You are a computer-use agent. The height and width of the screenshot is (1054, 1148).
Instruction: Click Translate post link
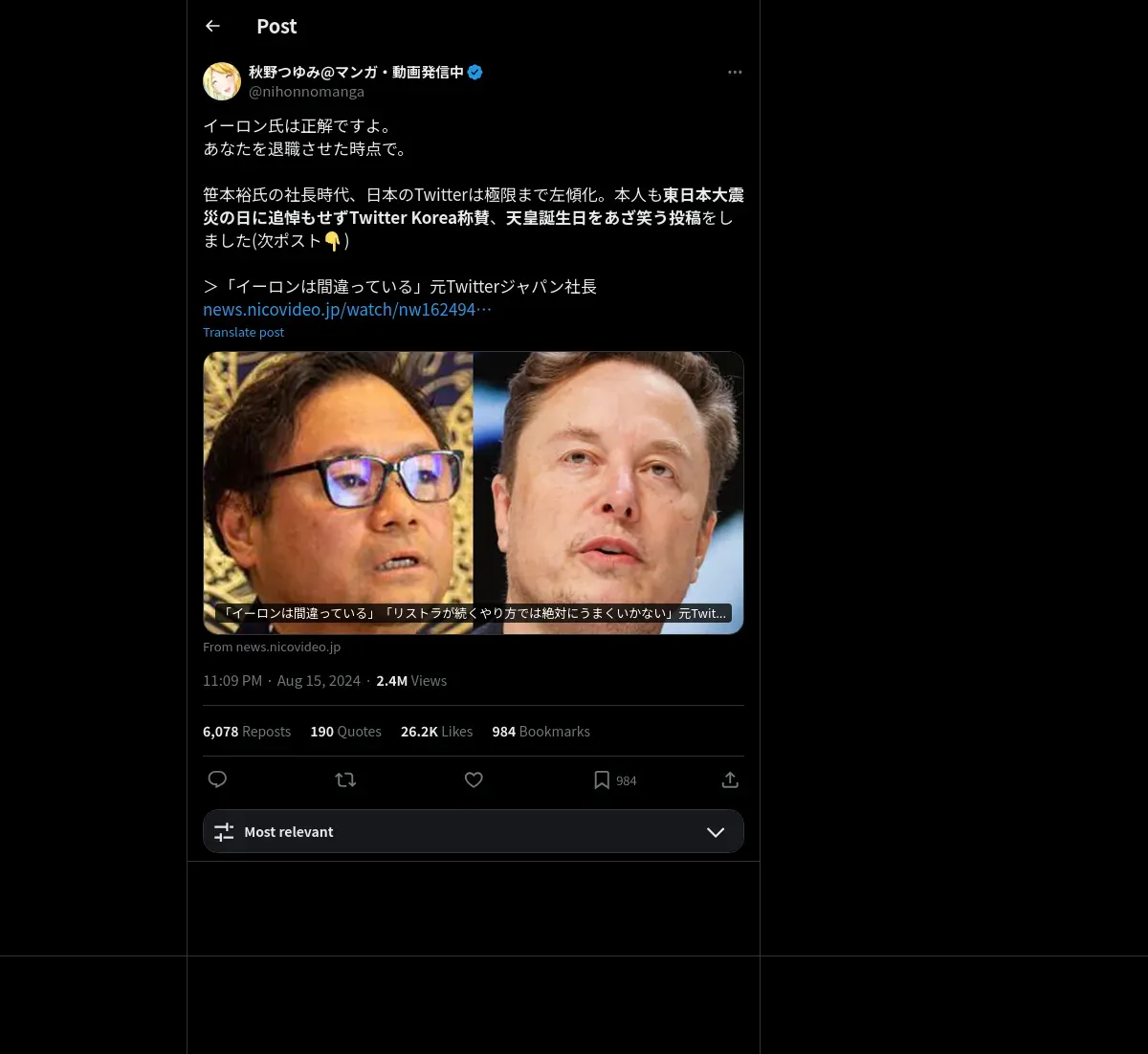pyautogui.click(x=243, y=332)
